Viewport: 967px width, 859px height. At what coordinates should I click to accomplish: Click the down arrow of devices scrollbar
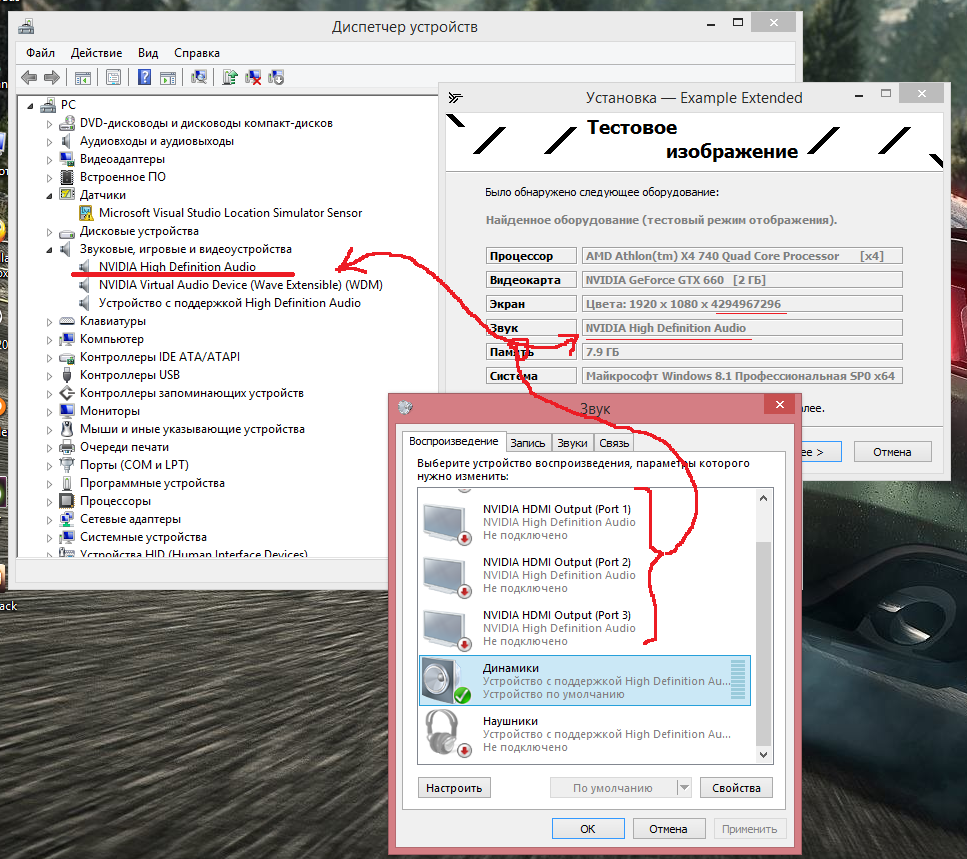pyautogui.click(x=763, y=755)
